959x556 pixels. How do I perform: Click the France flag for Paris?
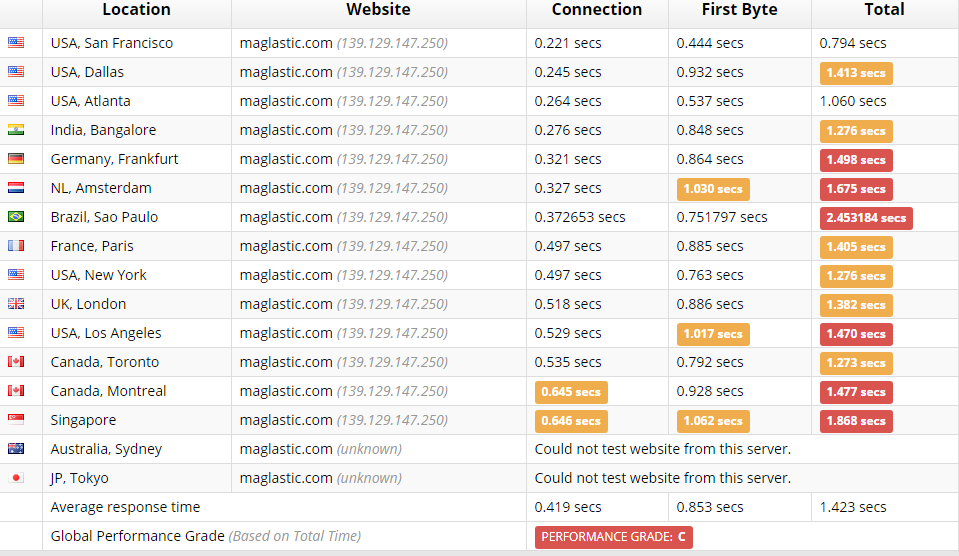coord(16,245)
